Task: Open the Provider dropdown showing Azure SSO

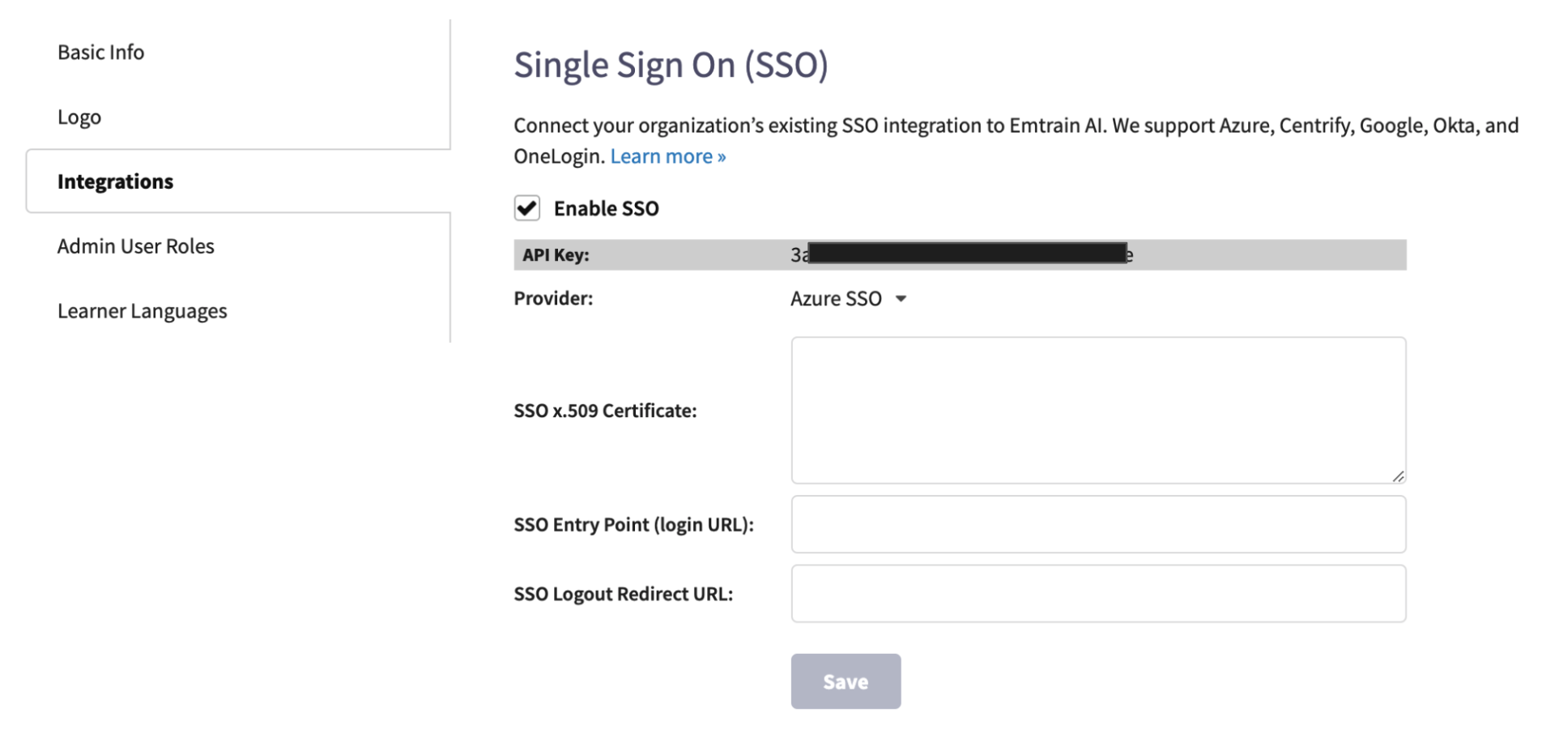Action: tap(848, 298)
